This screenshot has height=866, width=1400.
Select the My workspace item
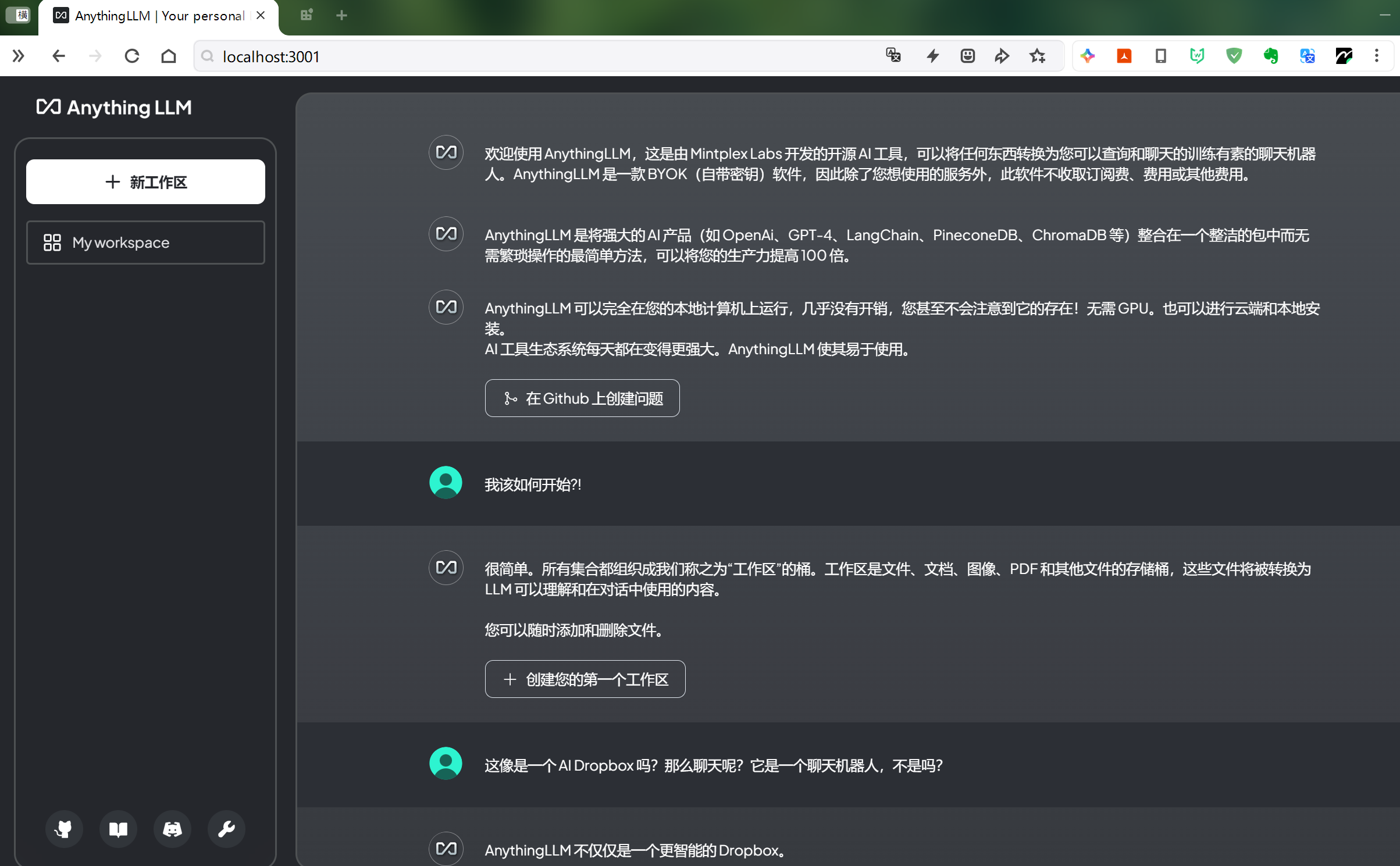[145, 243]
